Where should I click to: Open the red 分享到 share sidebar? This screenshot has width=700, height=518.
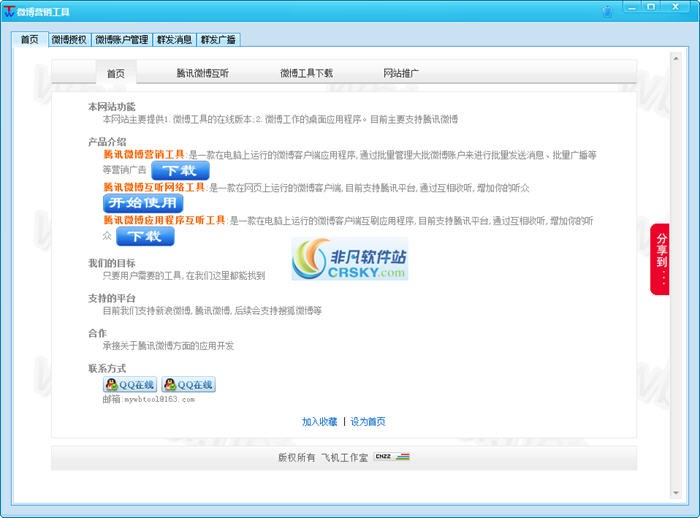(x=660, y=259)
